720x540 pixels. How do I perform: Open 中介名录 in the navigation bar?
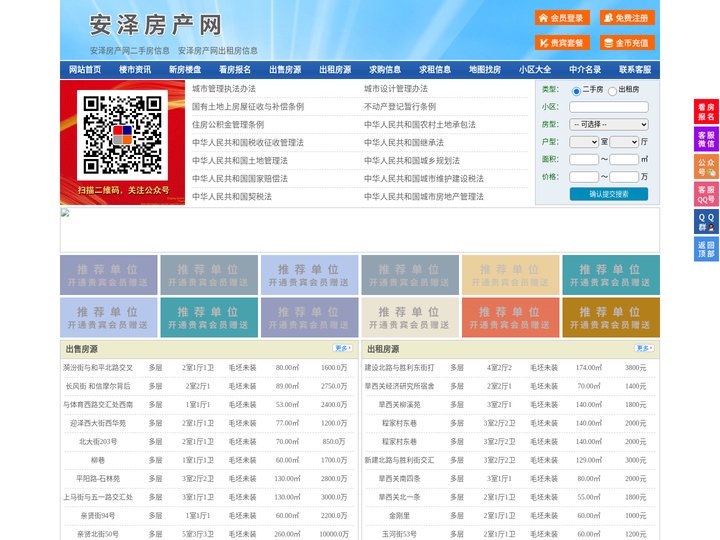[x=585, y=70]
